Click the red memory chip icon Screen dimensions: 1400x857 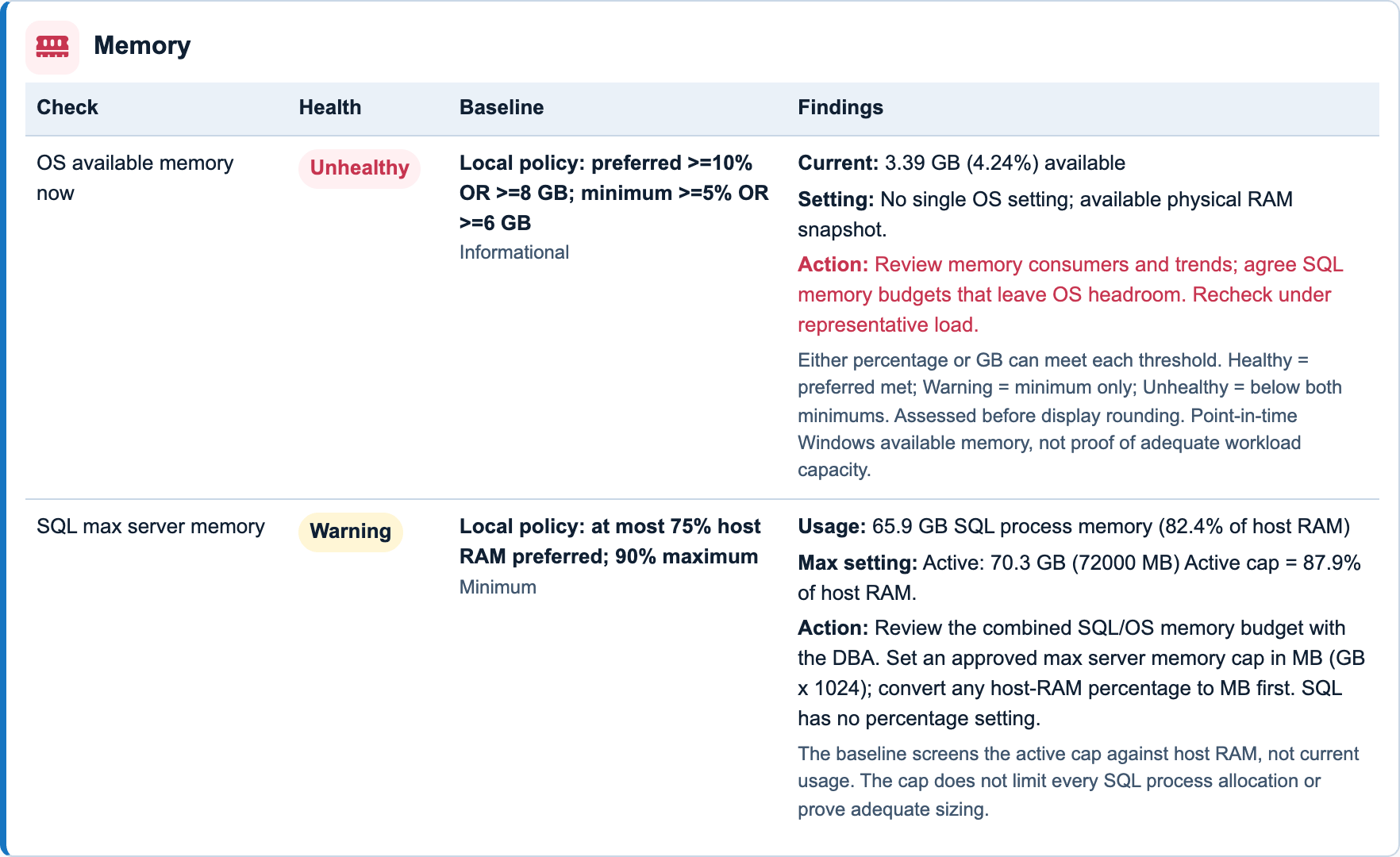pos(52,47)
